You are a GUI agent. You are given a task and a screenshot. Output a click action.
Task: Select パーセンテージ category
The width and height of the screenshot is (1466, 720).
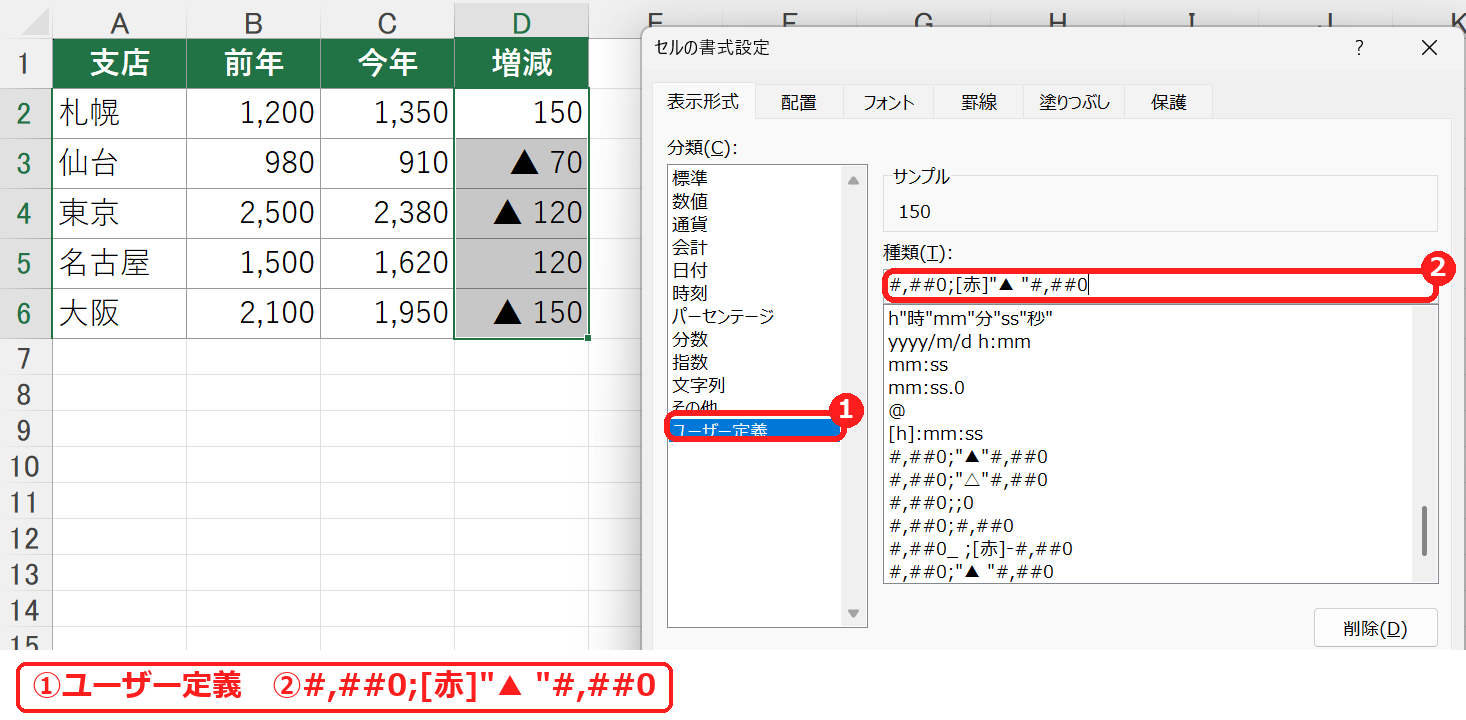723,316
